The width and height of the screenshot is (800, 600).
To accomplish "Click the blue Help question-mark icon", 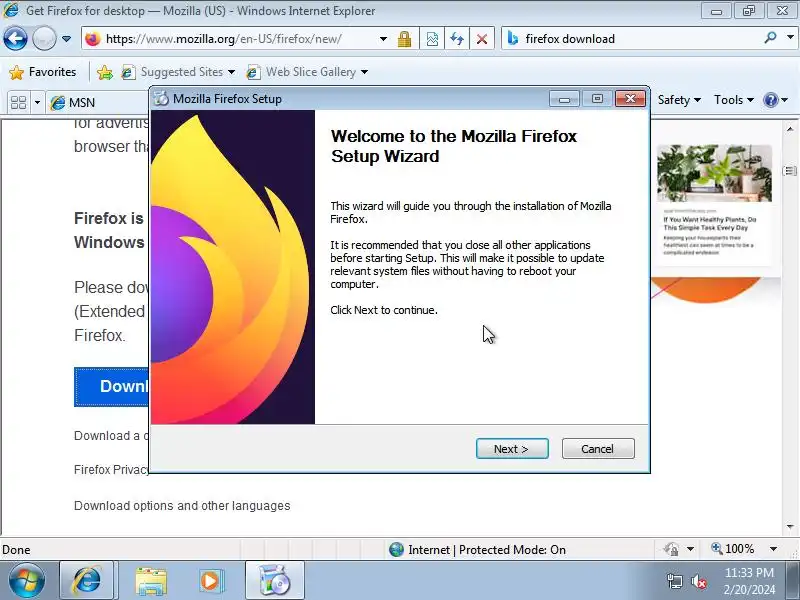I will tap(770, 100).
